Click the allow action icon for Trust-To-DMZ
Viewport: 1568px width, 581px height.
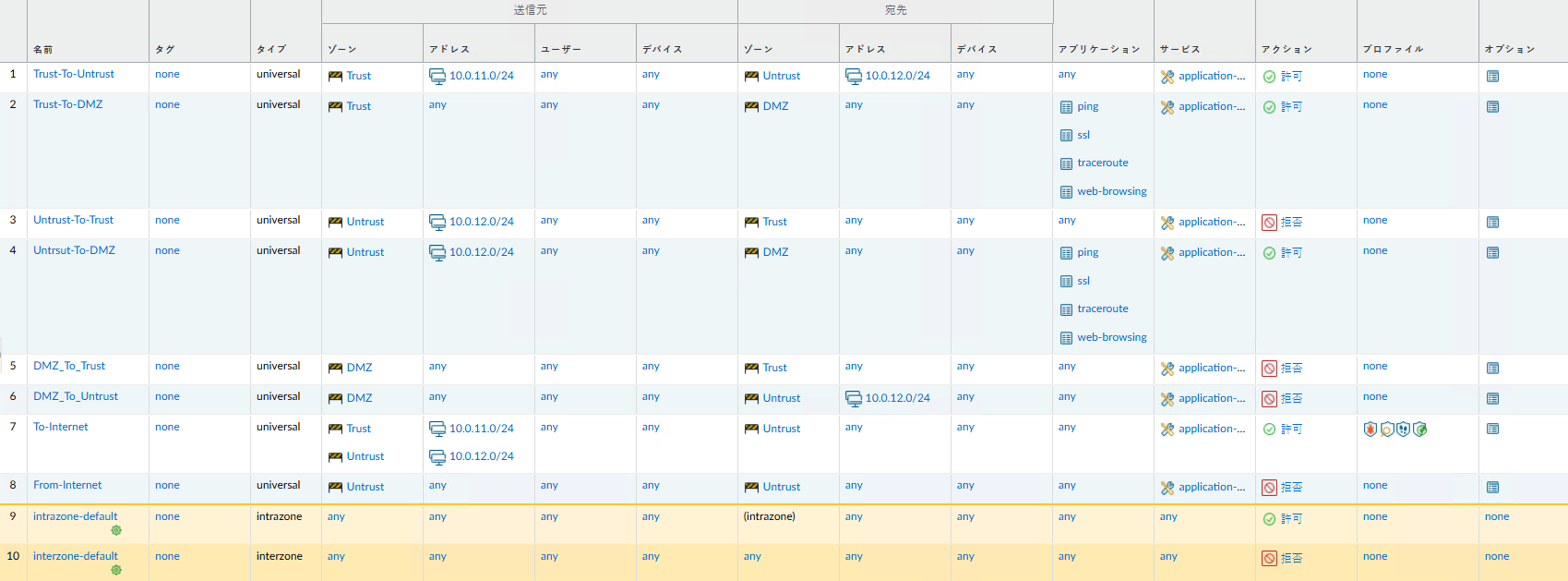(1270, 107)
